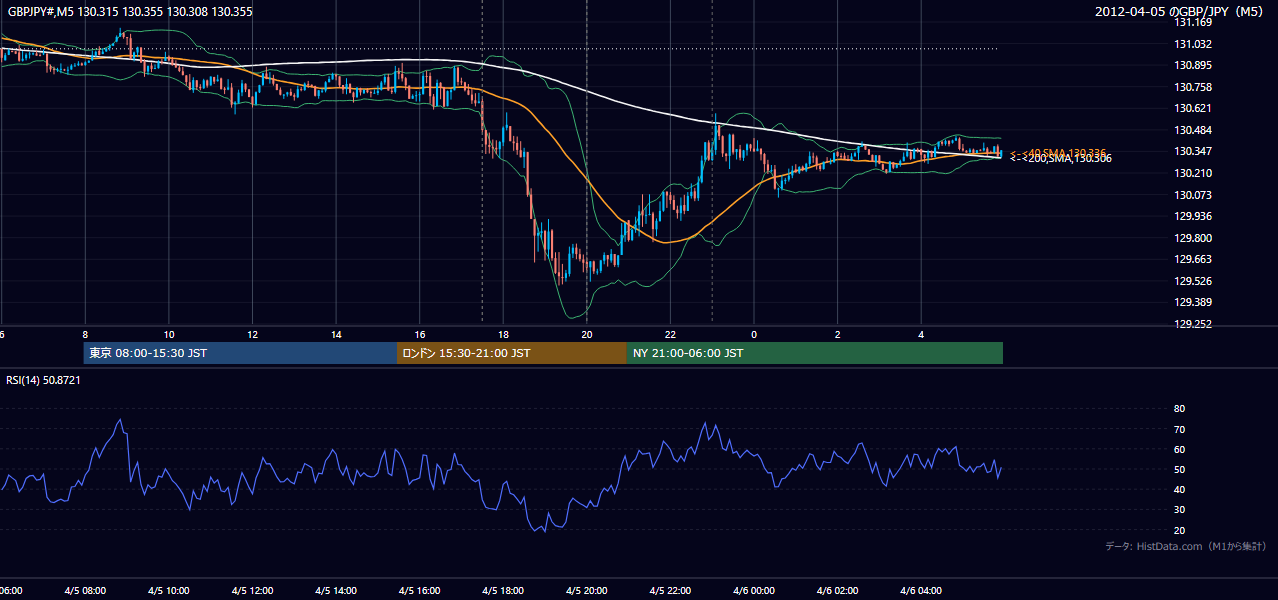Click the GBPJPY#,M5 price header text
1278x600 pixels.
click(130, 11)
